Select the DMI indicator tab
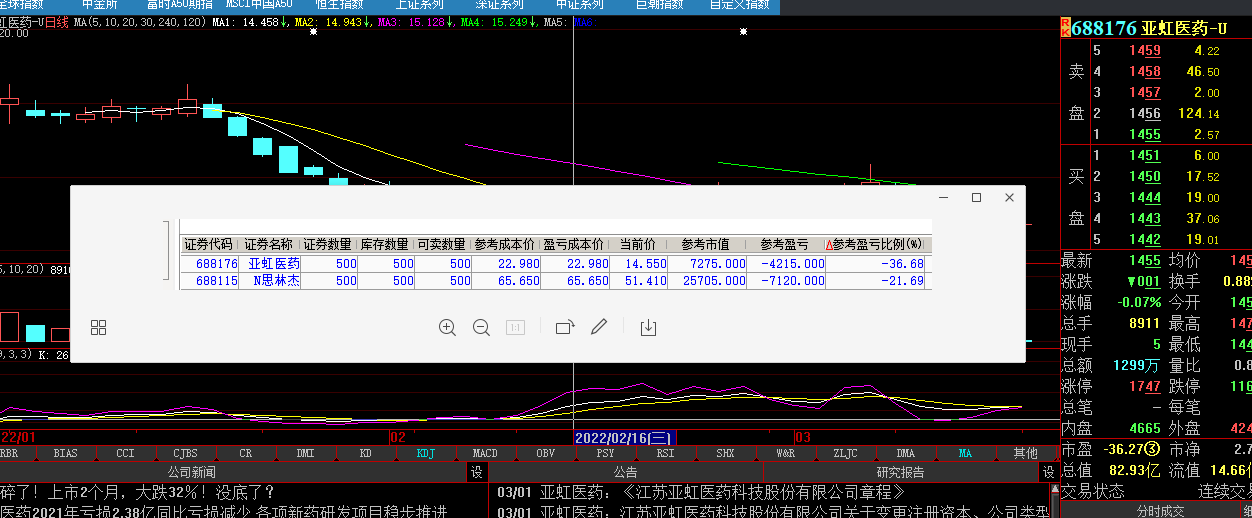This screenshot has height=518, width=1252. (305, 453)
